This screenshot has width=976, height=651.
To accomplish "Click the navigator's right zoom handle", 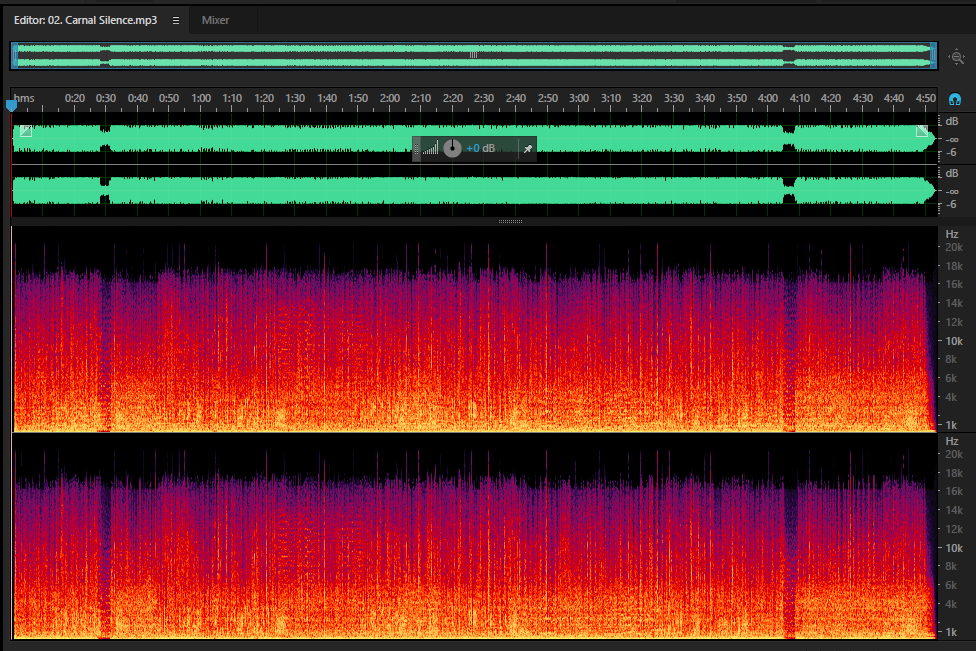I will [933, 55].
